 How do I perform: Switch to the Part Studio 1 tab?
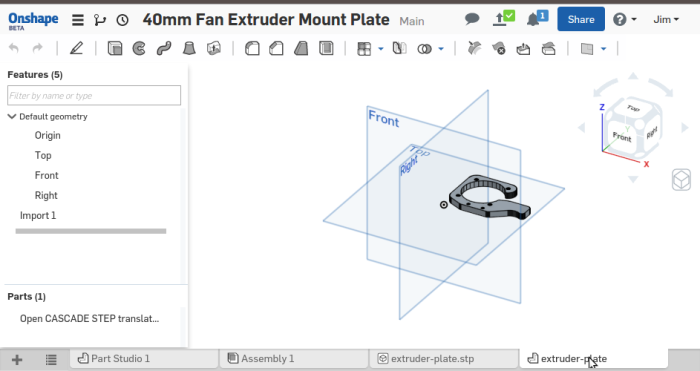[x=144, y=359]
